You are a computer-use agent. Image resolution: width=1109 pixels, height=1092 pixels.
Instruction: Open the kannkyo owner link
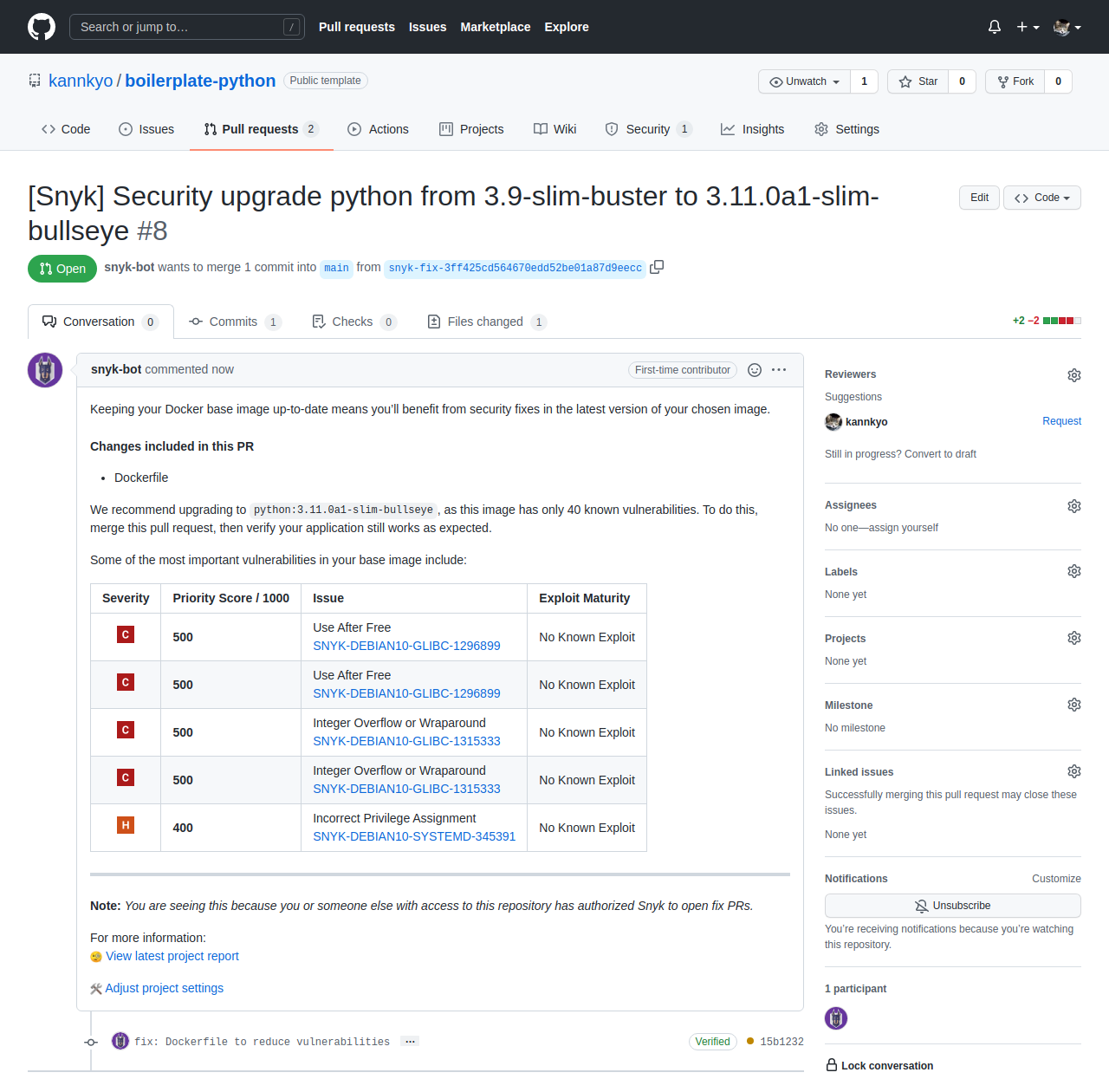coord(81,81)
